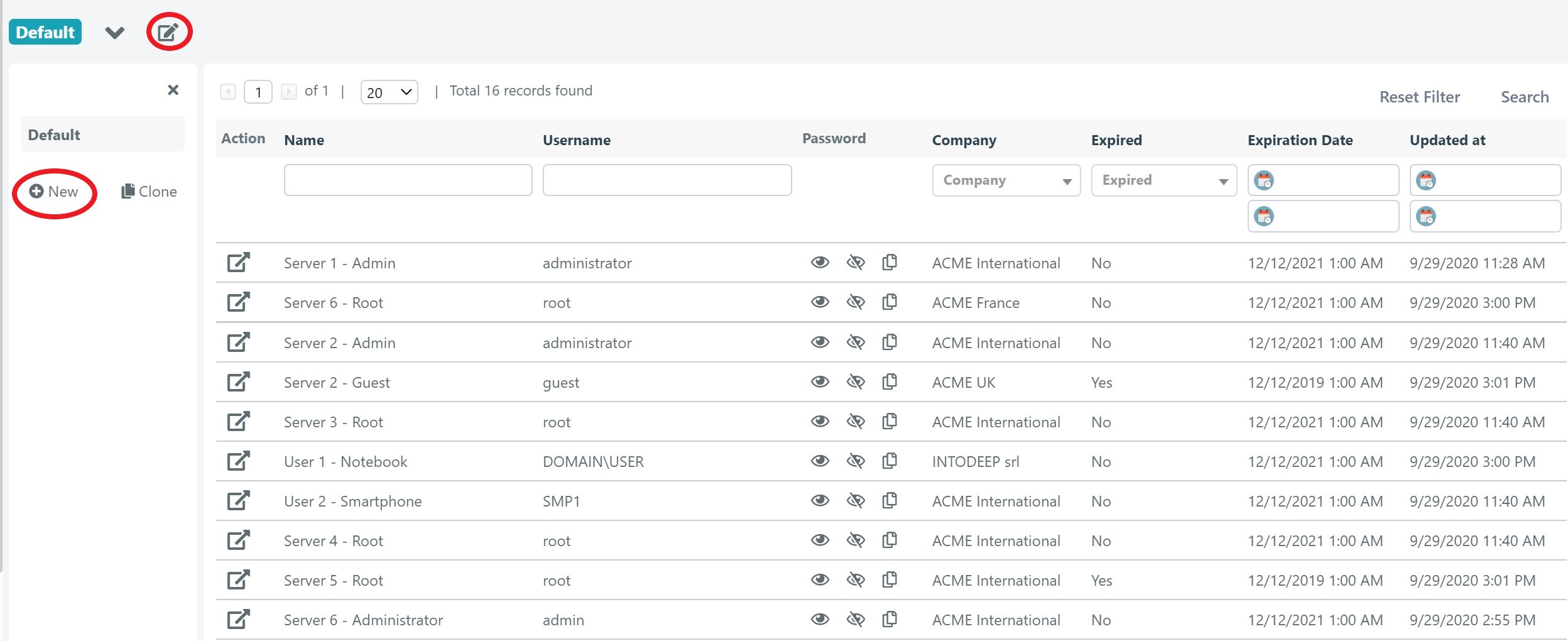The image size is (1568, 641).
Task: Edit the Server 6 - Root record
Action: [x=238, y=302]
